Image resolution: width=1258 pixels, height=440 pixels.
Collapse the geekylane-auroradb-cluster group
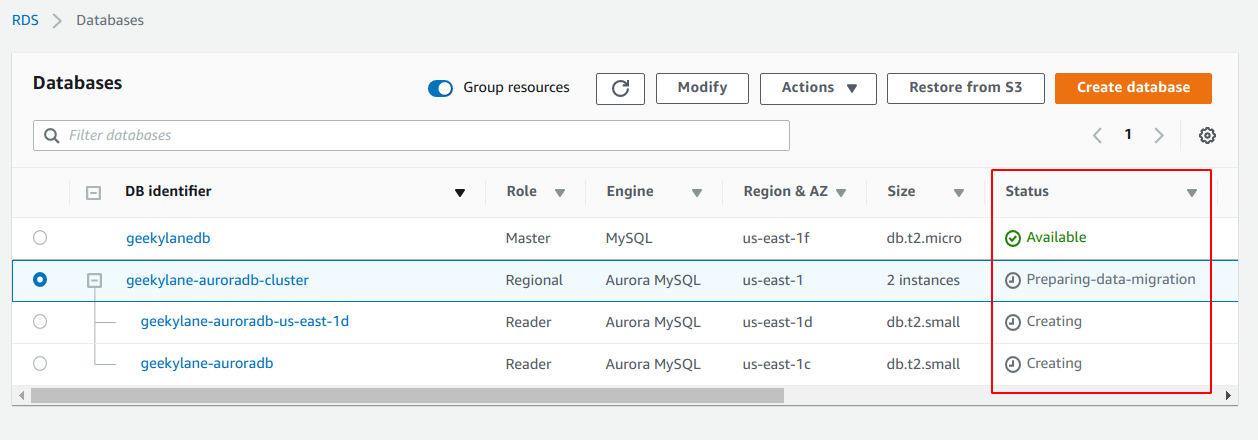[x=95, y=281]
